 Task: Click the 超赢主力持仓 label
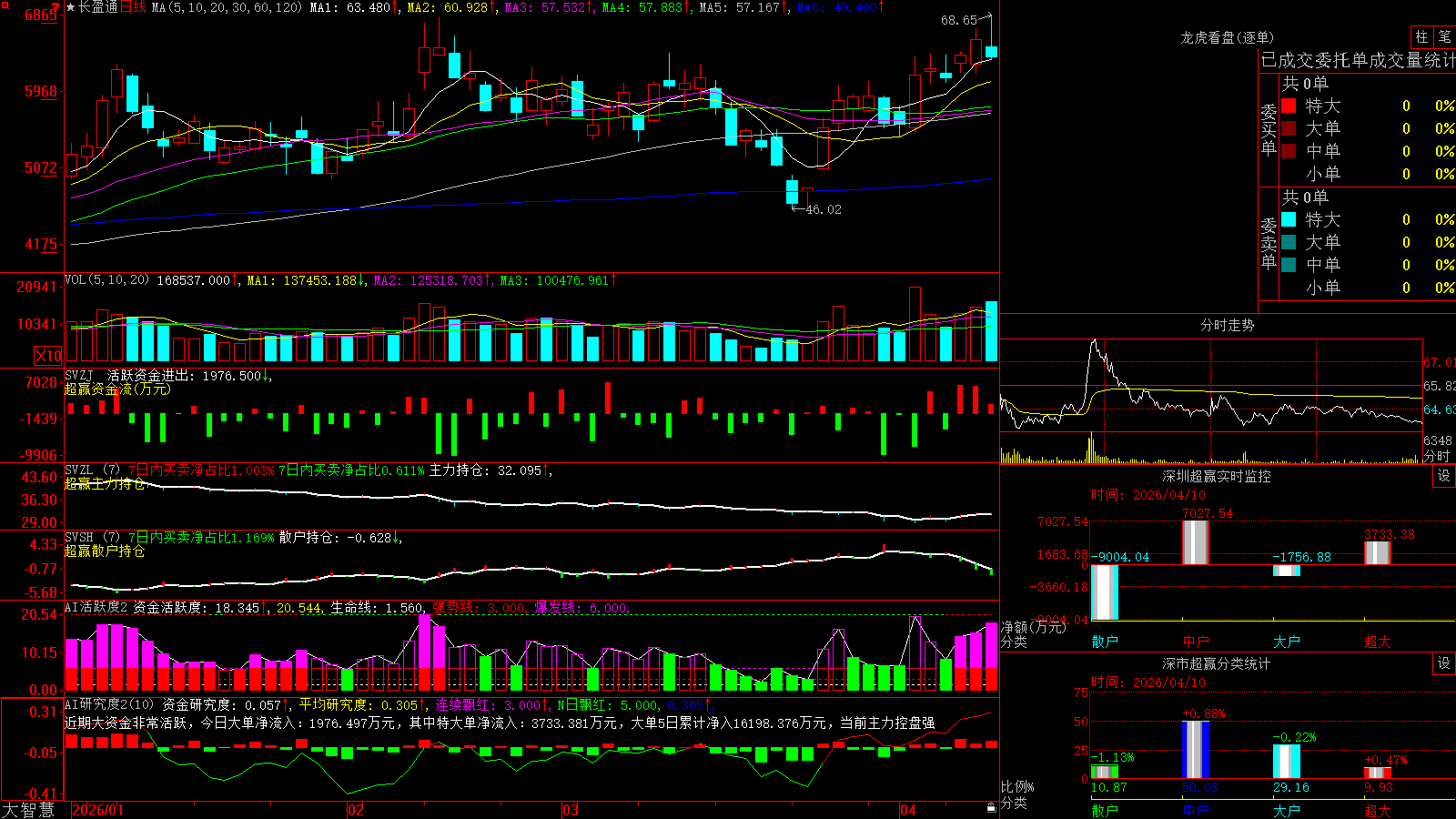105,484
